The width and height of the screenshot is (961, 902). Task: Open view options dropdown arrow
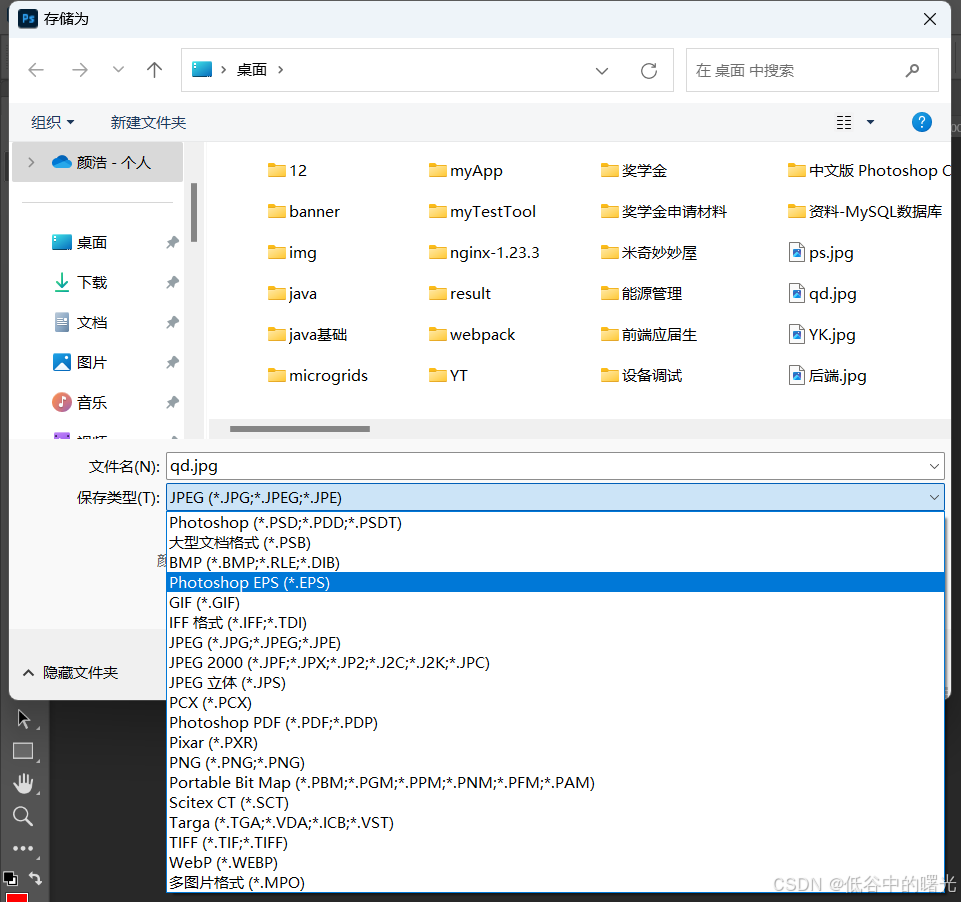[870, 123]
